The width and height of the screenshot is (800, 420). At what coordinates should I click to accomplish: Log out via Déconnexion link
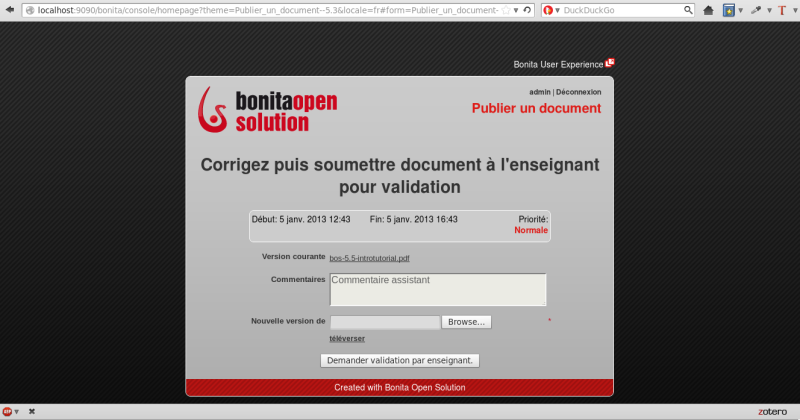[x=579, y=92]
